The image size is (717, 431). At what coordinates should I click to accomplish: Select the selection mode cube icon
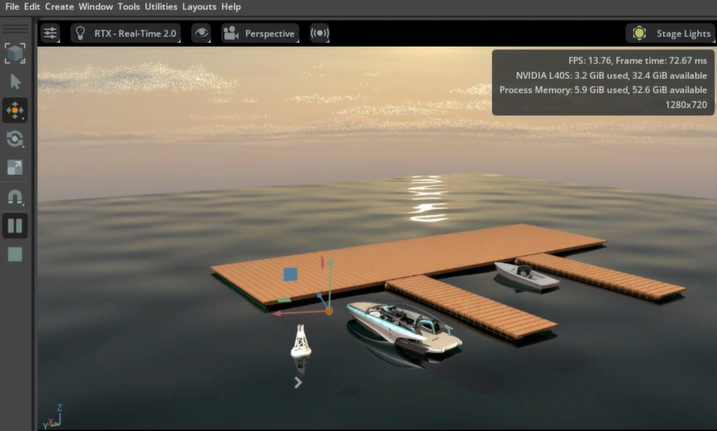point(15,53)
